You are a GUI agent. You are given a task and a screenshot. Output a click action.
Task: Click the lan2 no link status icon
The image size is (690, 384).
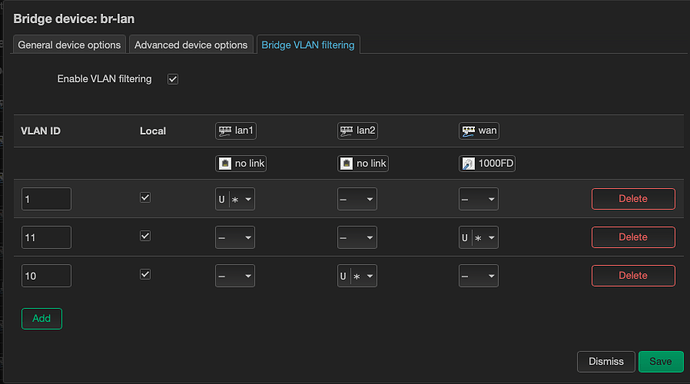pos(346,164)
